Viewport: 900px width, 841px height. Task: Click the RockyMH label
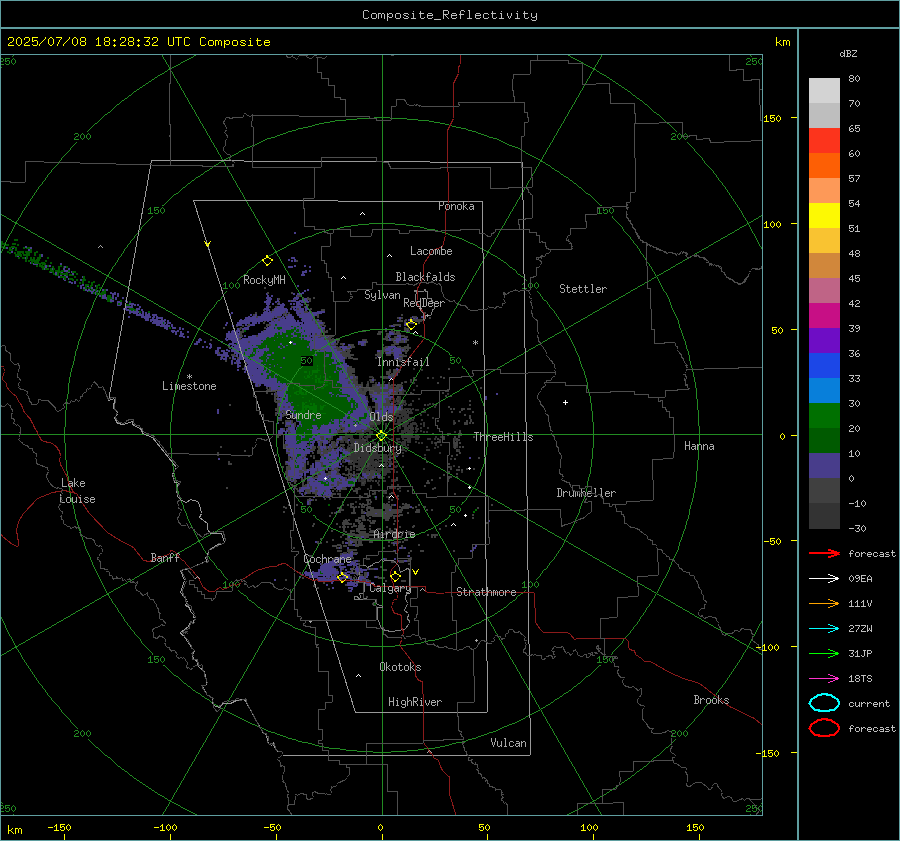click(x=264, y=280)
